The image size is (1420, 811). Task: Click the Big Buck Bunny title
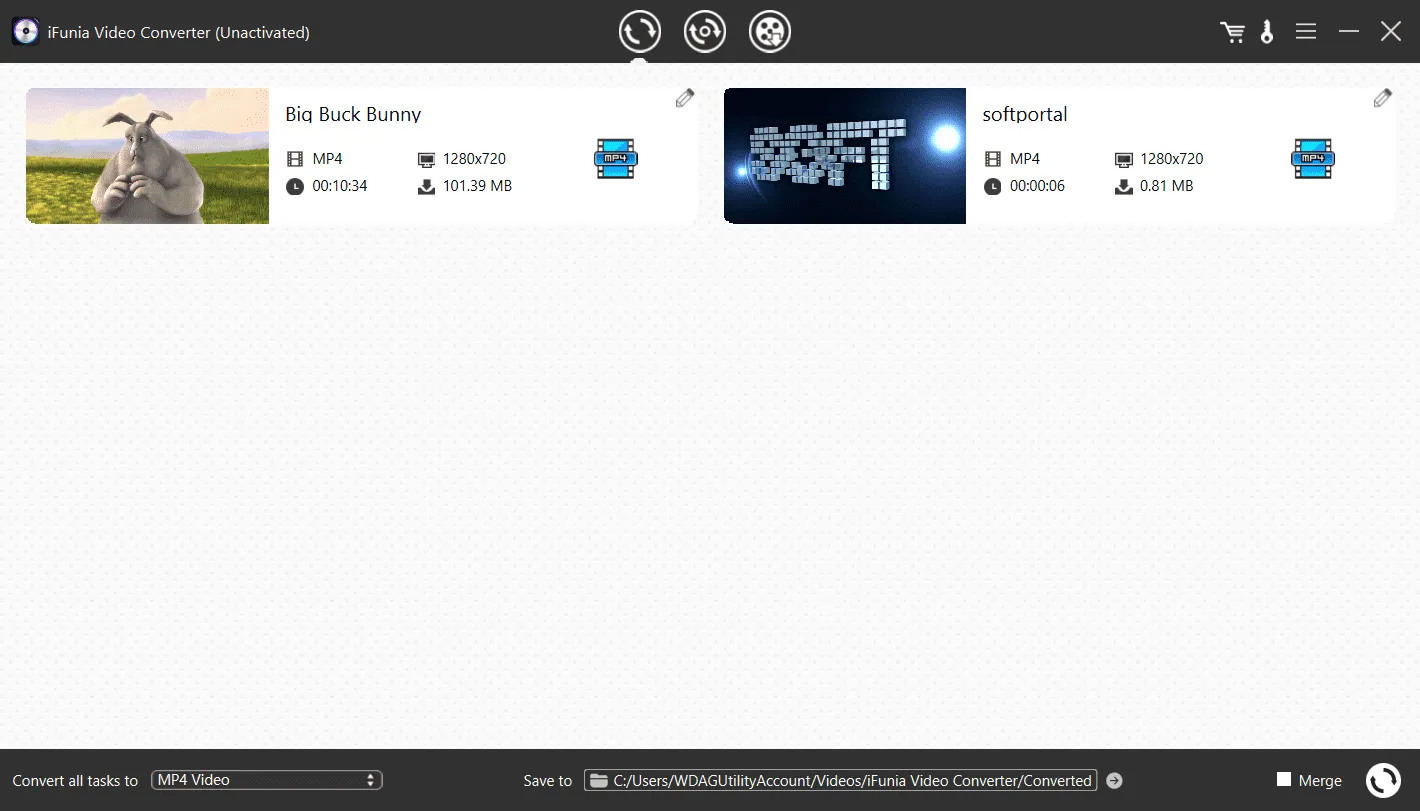pos(353,114)
